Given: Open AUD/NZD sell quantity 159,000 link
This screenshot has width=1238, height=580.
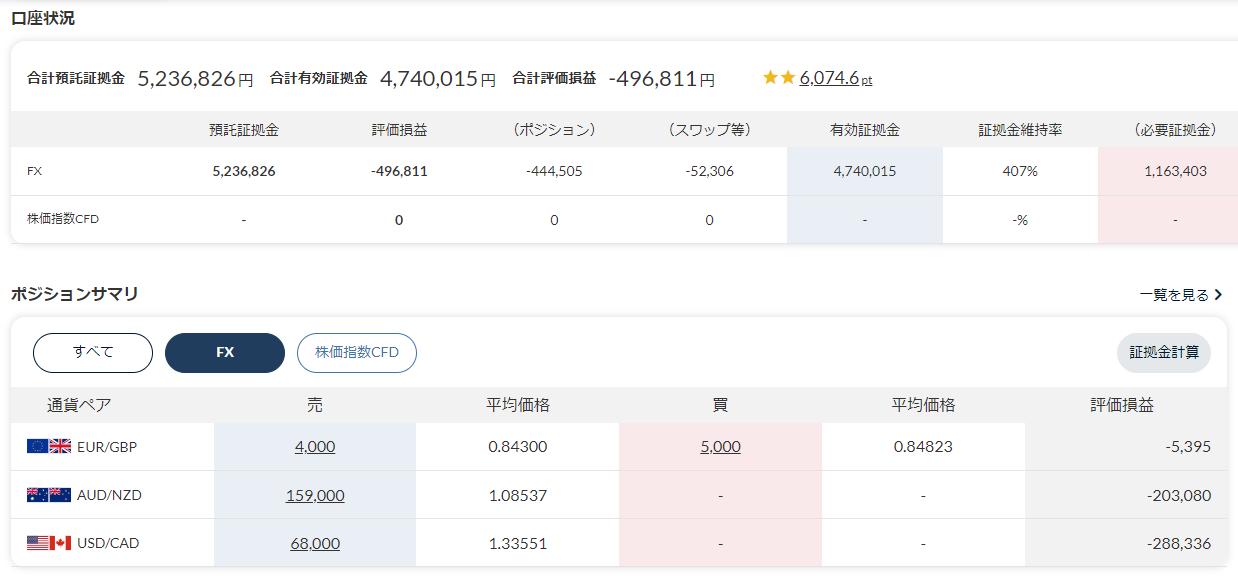Looking at the screenshot, I should [x=315, y=495].
